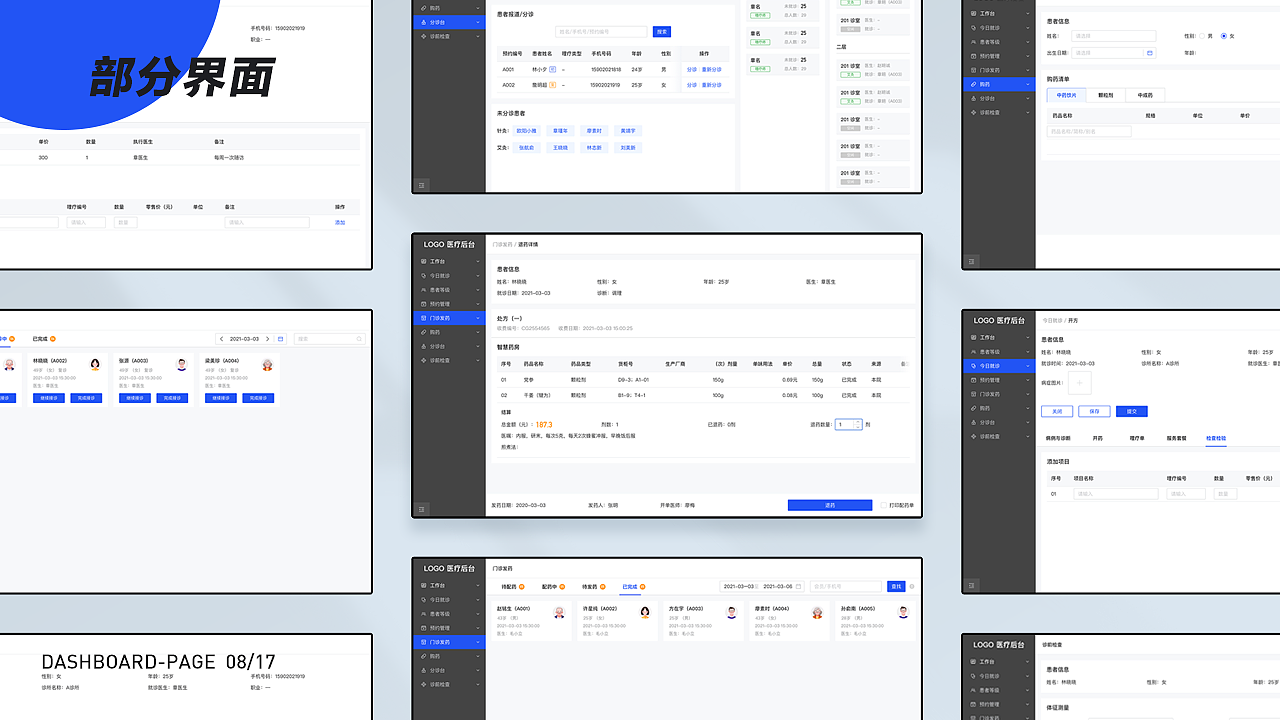This screenshot has height=720, width=1280.
Task: Click 购药 icon in 开方 window sidebar
Action: [x=974, y=408]
